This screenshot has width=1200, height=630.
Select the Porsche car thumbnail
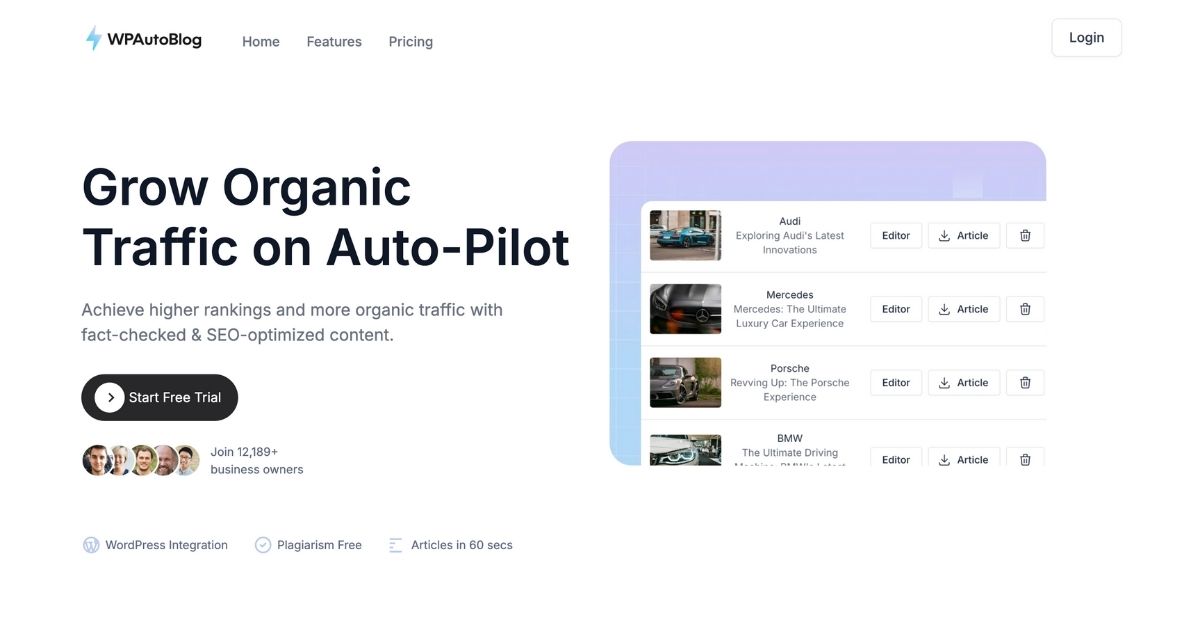(x=685, y=382)
